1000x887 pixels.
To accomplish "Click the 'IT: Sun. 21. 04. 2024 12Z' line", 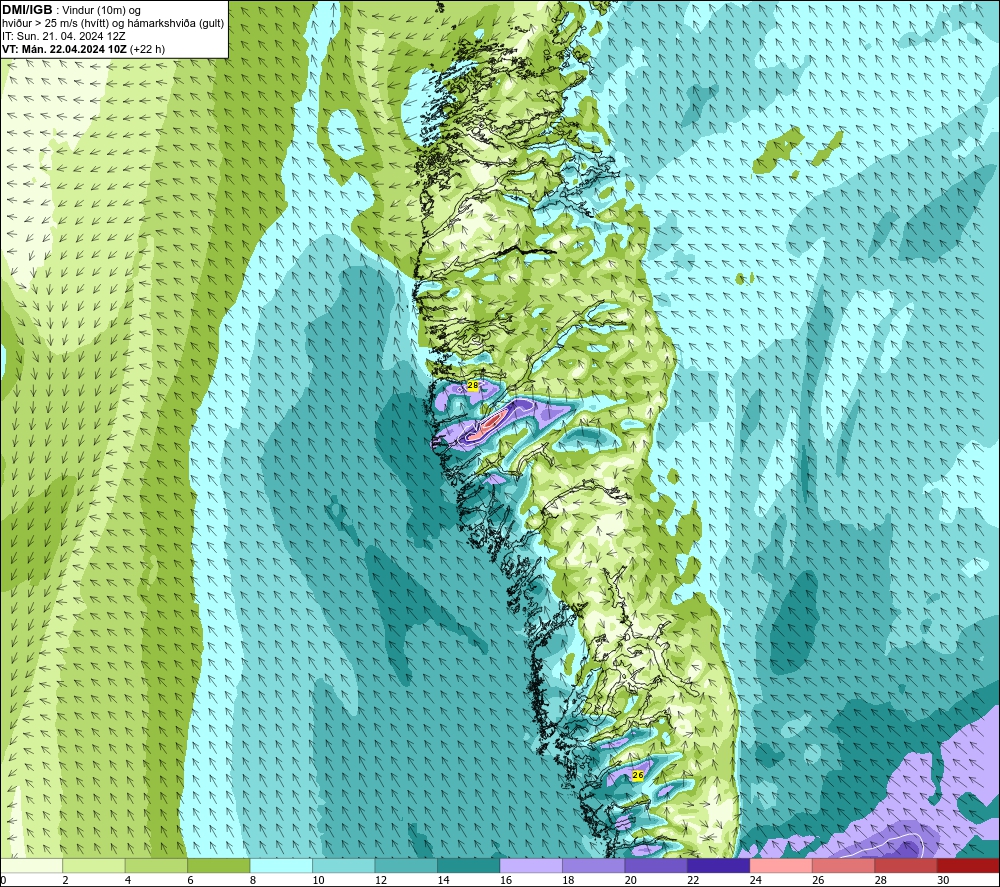I will click(64, 36).
